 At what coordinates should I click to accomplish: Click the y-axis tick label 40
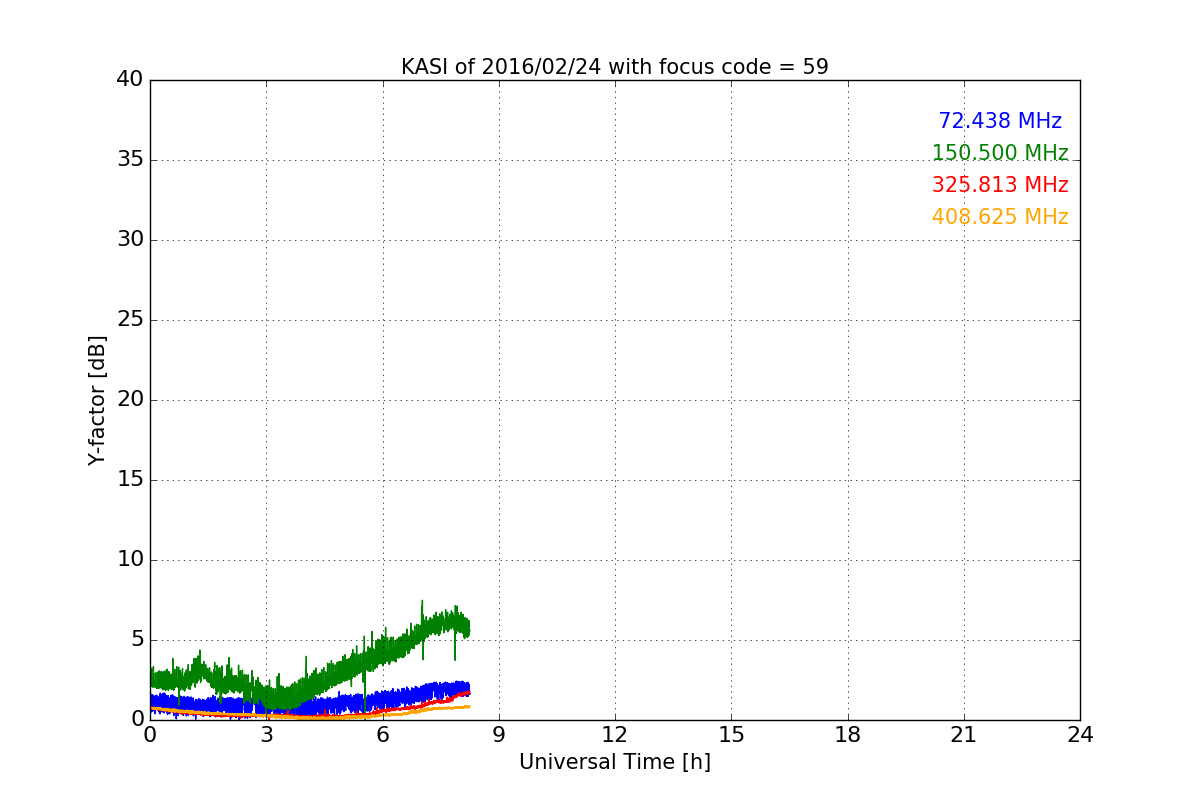[130, 79]
